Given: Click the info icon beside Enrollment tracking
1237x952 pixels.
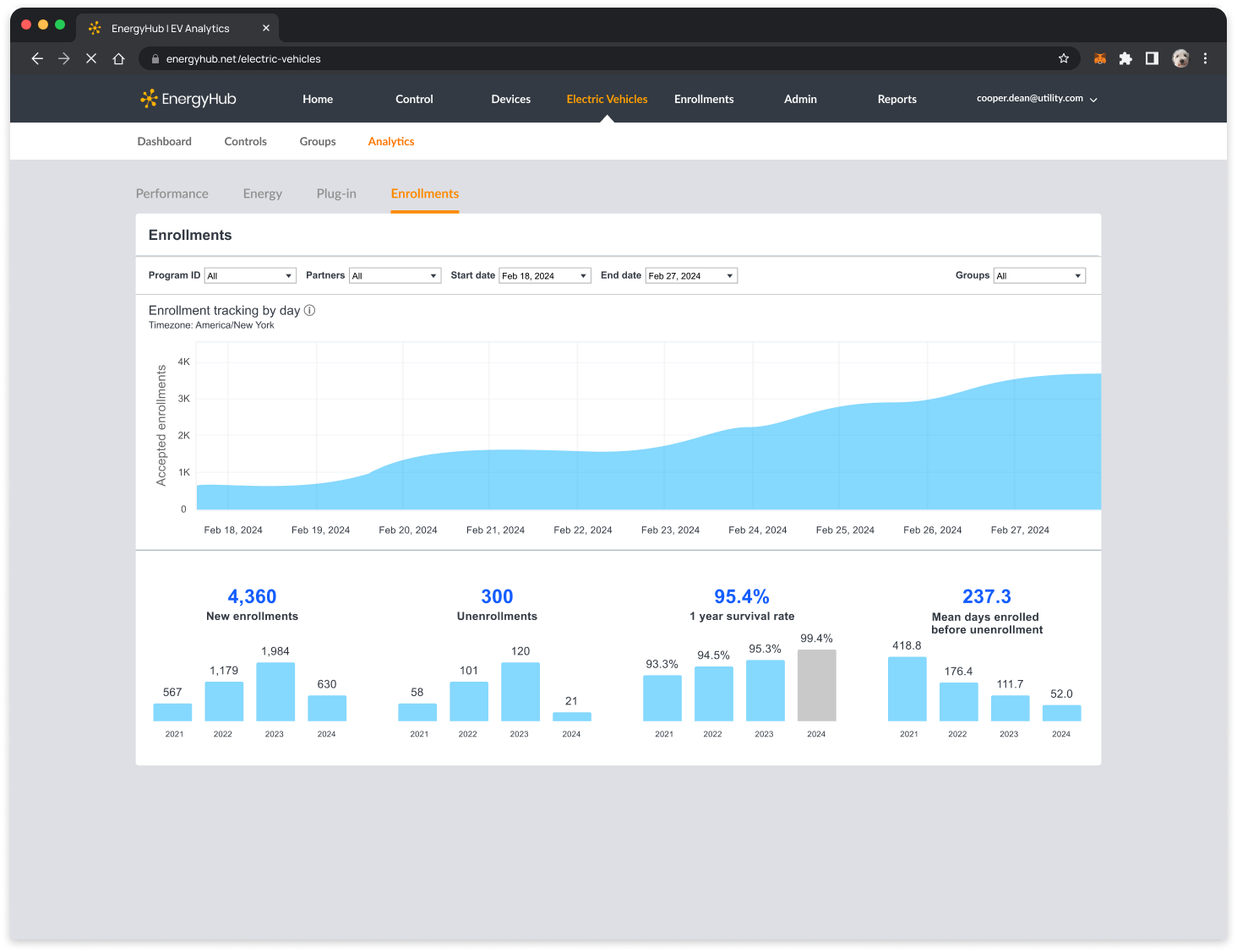Looking at the screenshot, I should [309, 310].
